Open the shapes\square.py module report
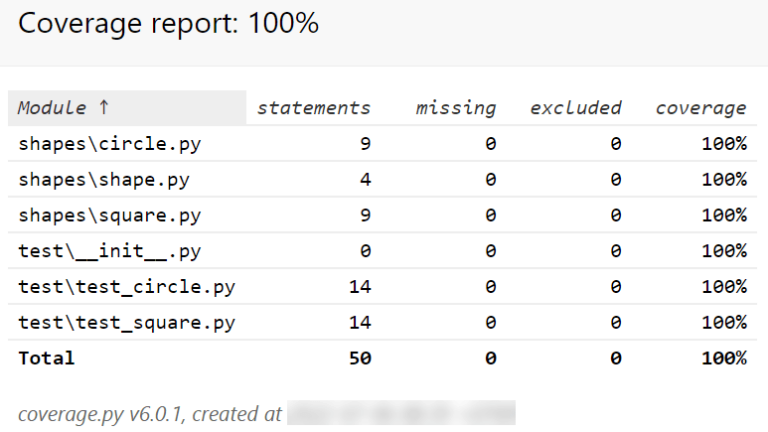Screen dimensions: 768x432 (109, 216)
